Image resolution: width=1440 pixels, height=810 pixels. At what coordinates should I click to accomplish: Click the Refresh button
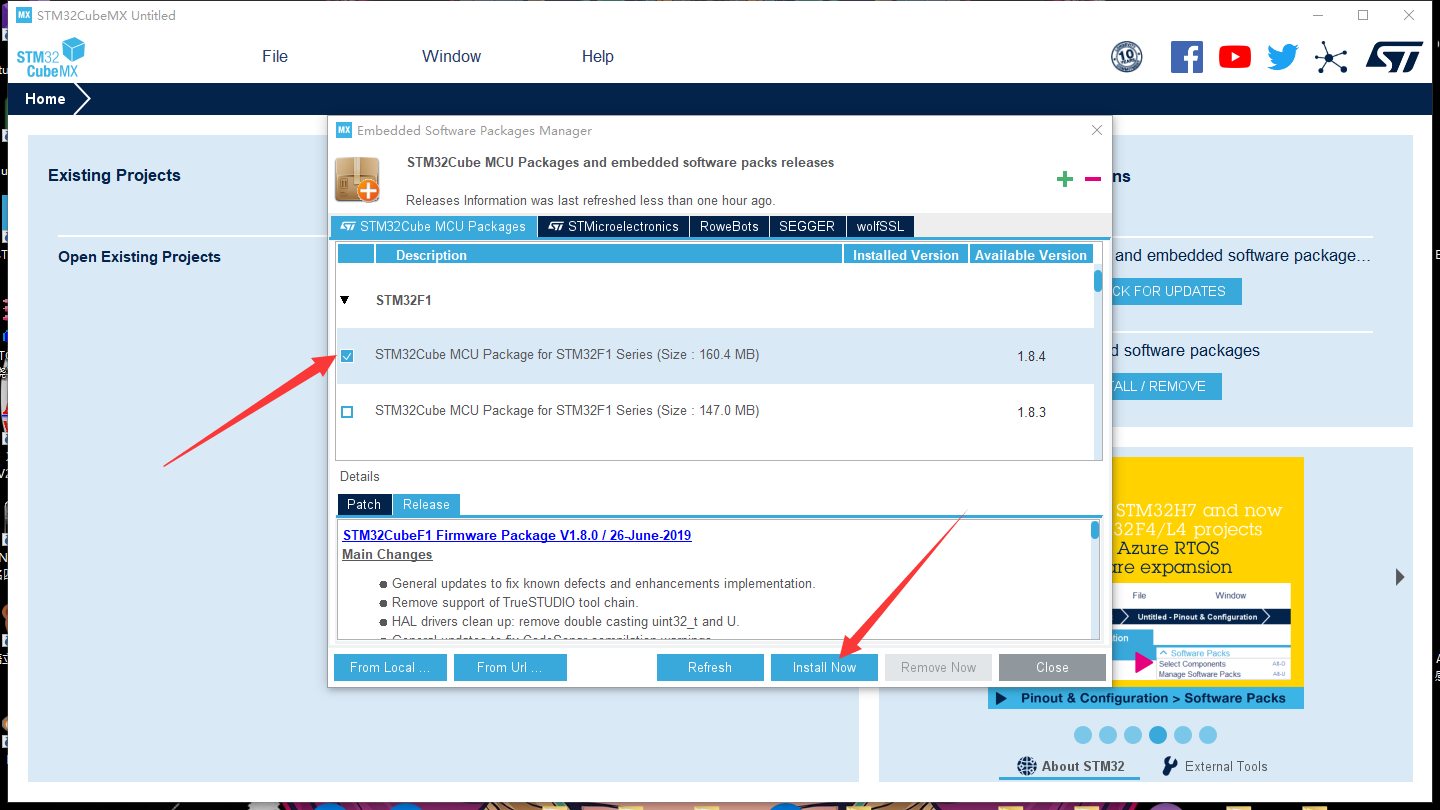point(710,667)
